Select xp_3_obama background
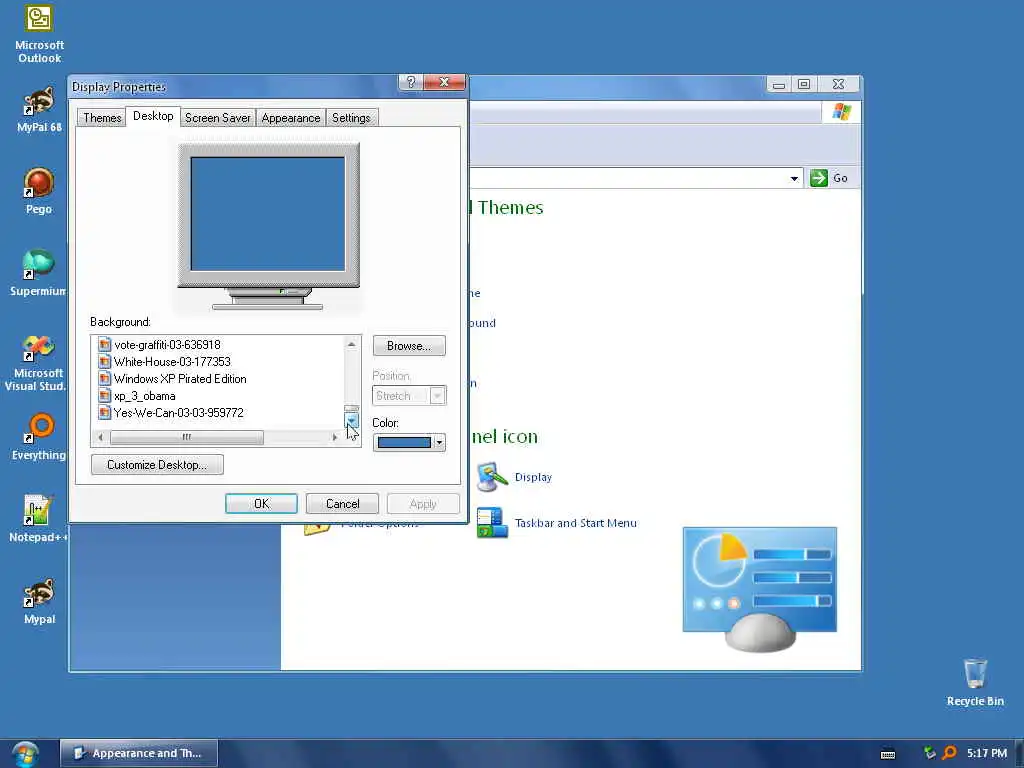1024x768 pixels. tap(144, 395)
